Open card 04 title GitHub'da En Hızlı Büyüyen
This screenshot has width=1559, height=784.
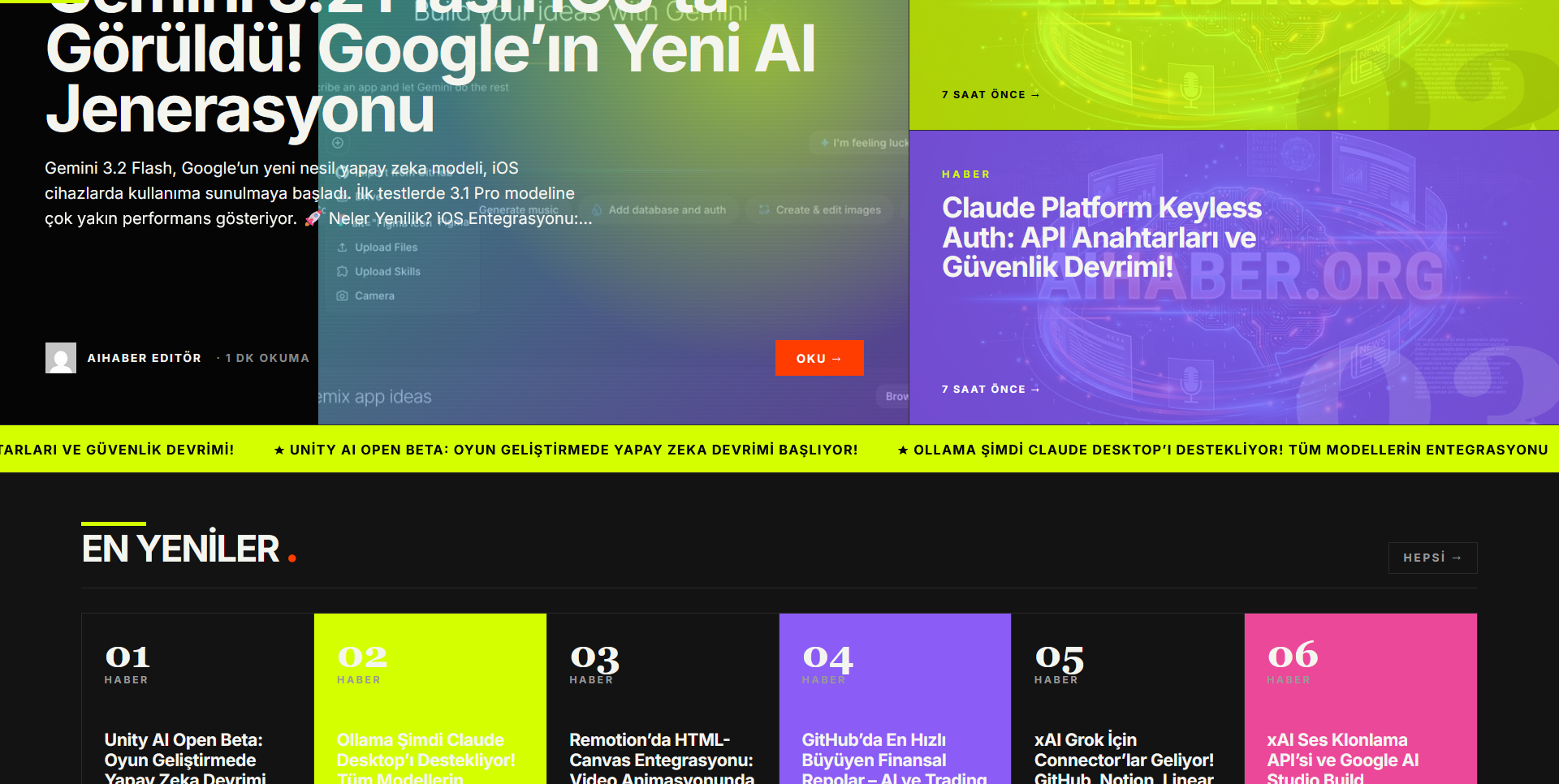(x=894, y=760)
